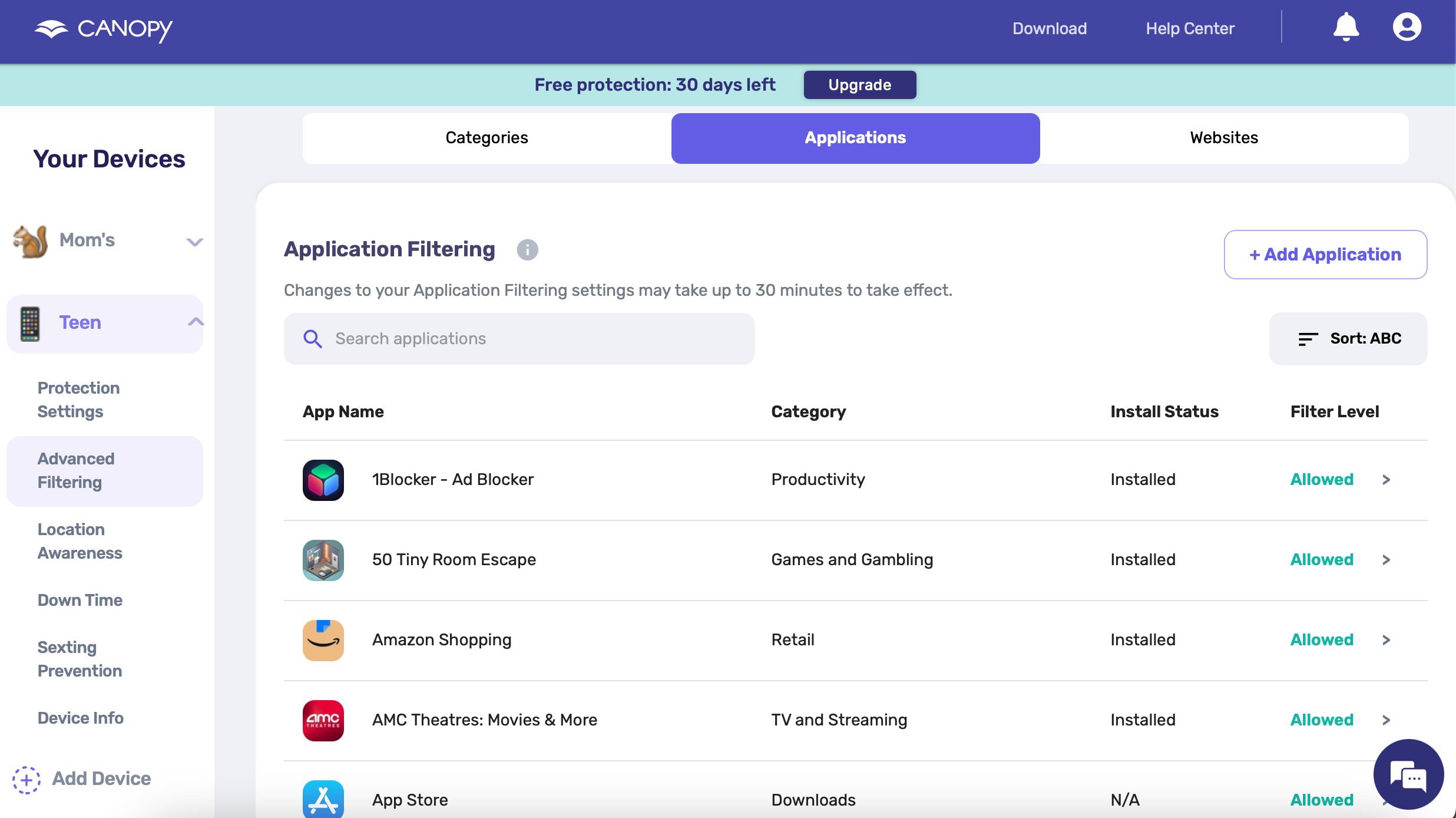Click the Search applications field
The image size is (1456, 818).
(519, 339)
